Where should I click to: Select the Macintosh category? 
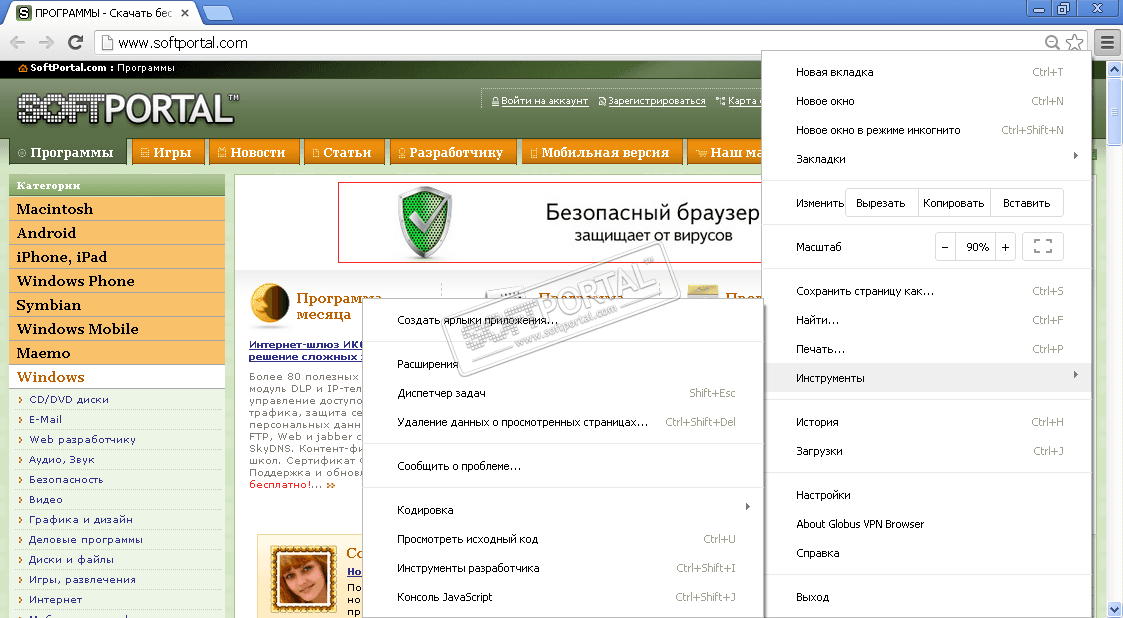coord(117,209)
